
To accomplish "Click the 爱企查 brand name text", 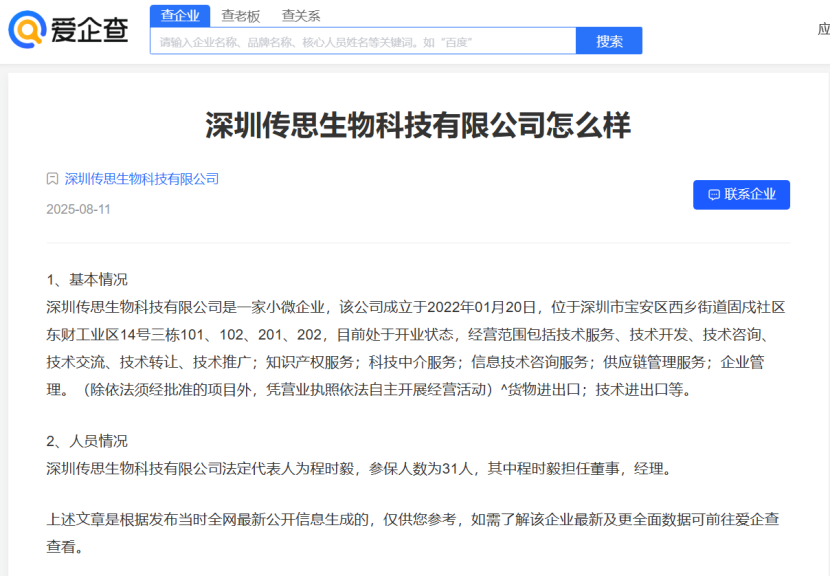I will (91, 31).
